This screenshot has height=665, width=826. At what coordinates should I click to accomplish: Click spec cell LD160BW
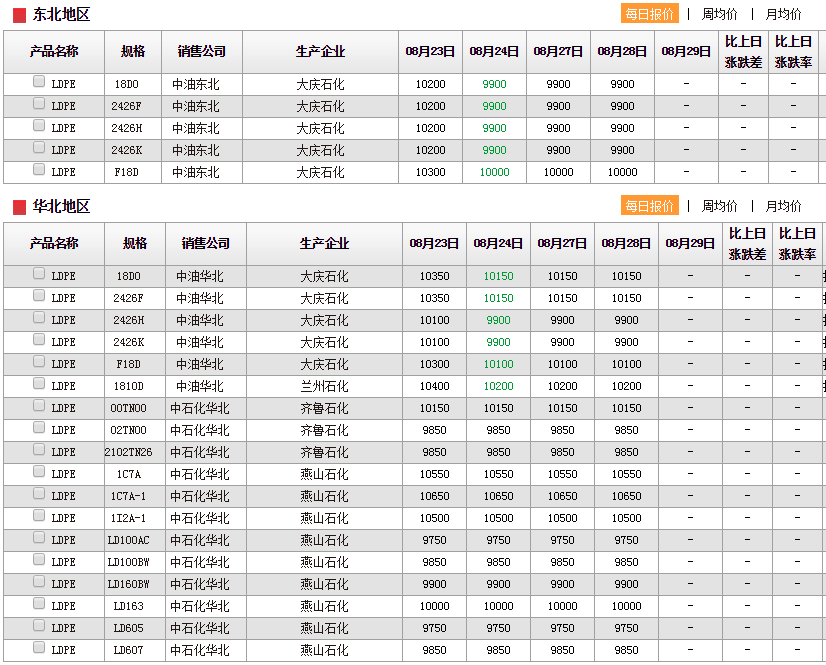(129, 584)
